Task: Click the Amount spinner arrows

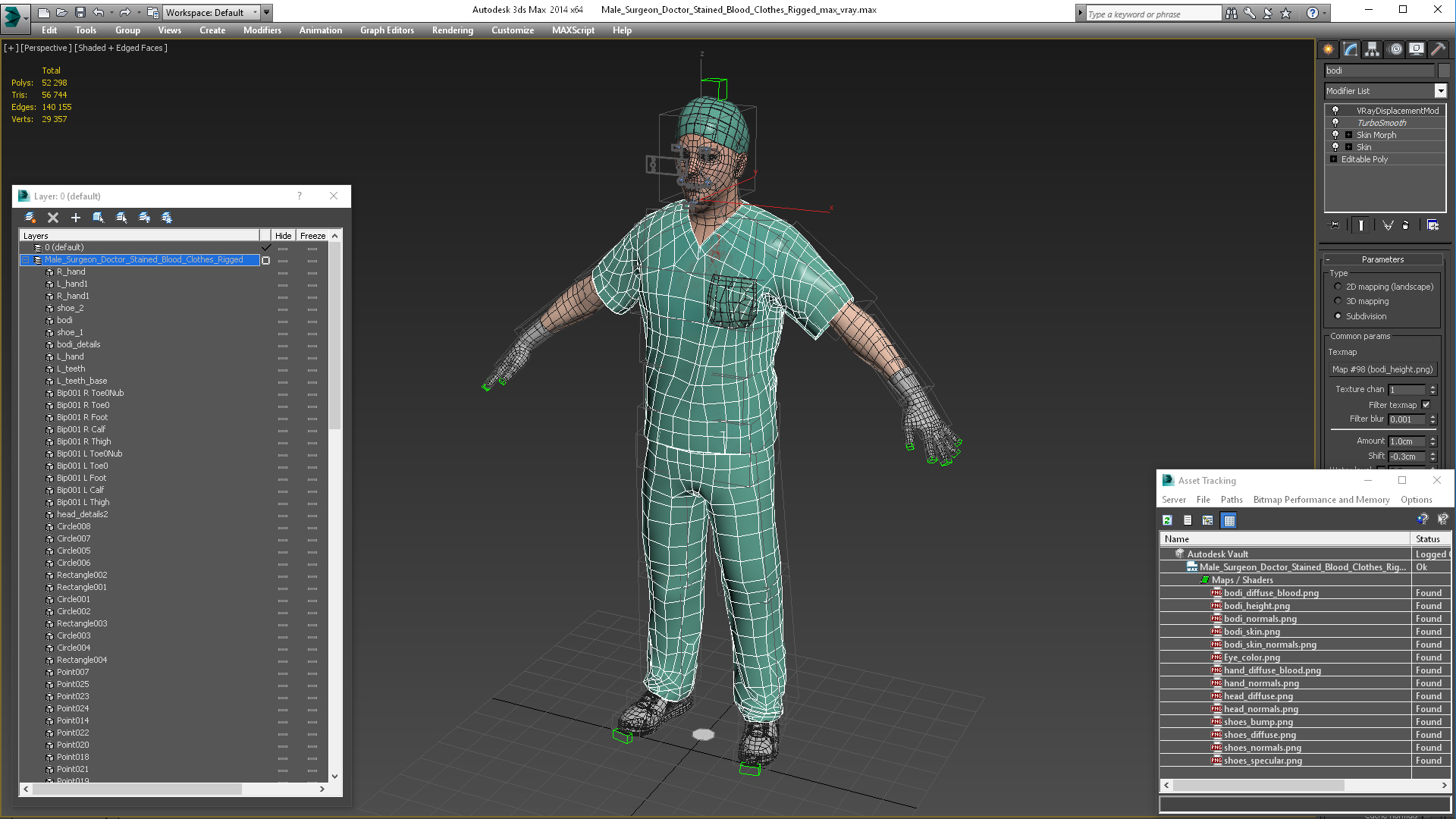Action: pos(1432,441)
